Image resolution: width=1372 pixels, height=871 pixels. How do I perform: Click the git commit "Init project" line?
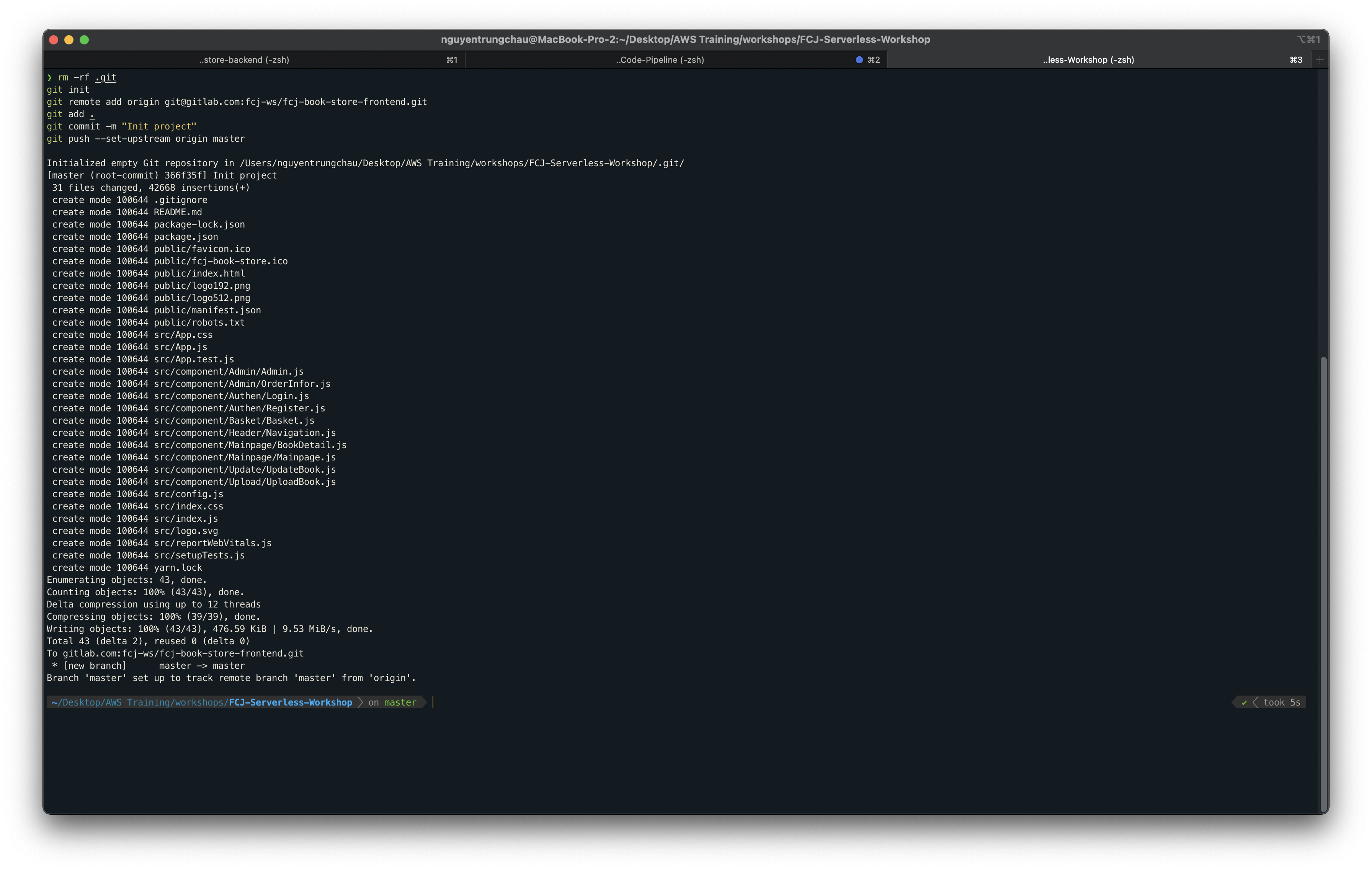click(x=121, y=126)
